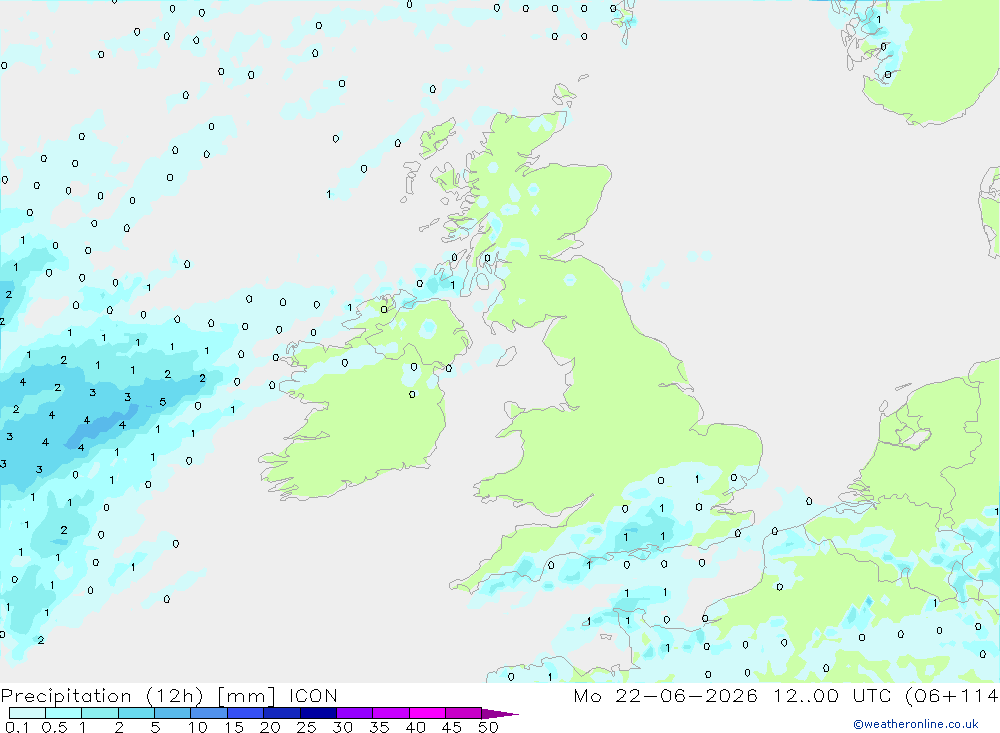The width and height of the screenshot is (1000, 733).
Task: Click the '15' legend scale label
Action: [x=233, y=727]
